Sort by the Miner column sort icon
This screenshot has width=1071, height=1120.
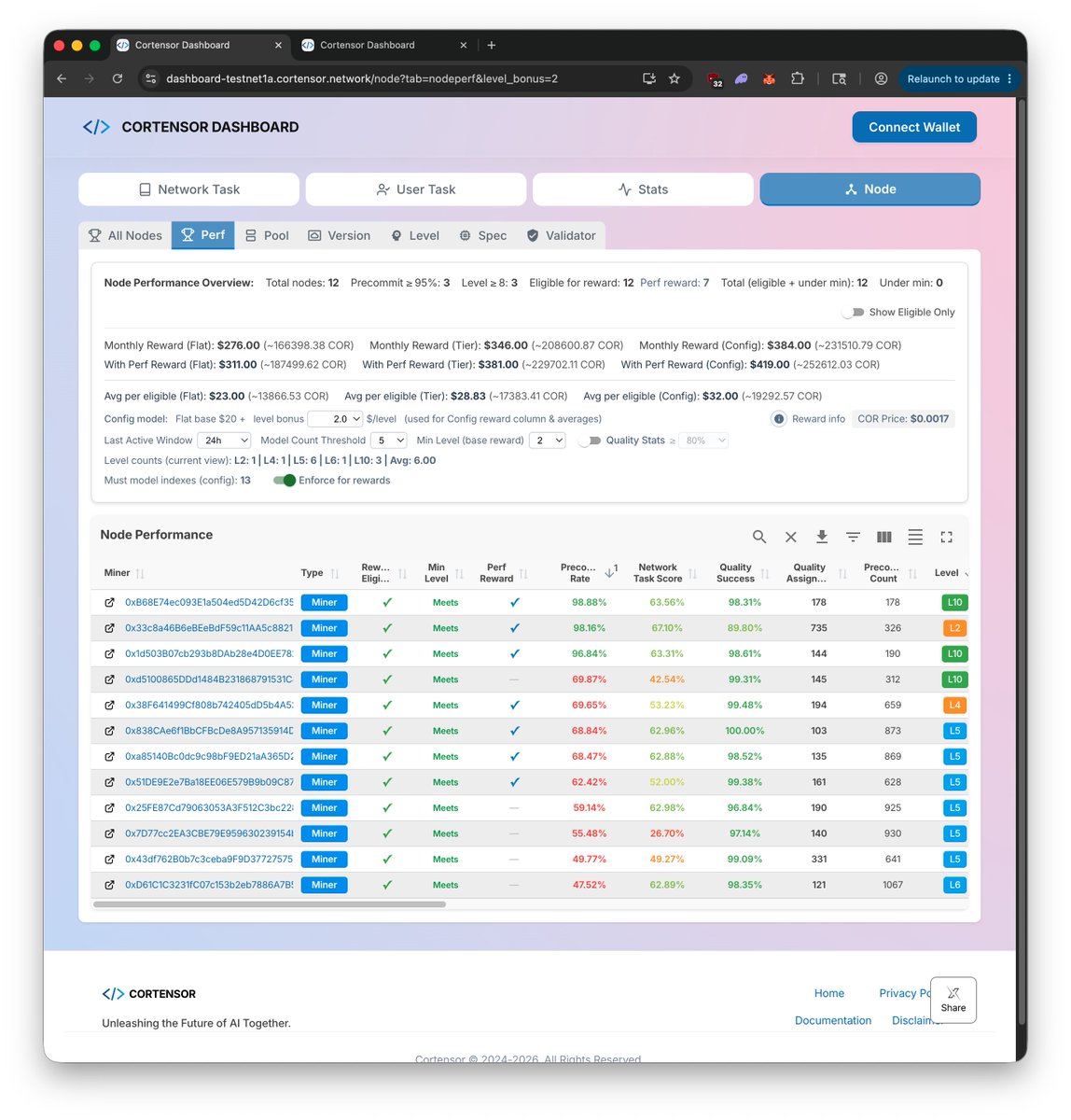pyautogui.click(x=140, y=573)
